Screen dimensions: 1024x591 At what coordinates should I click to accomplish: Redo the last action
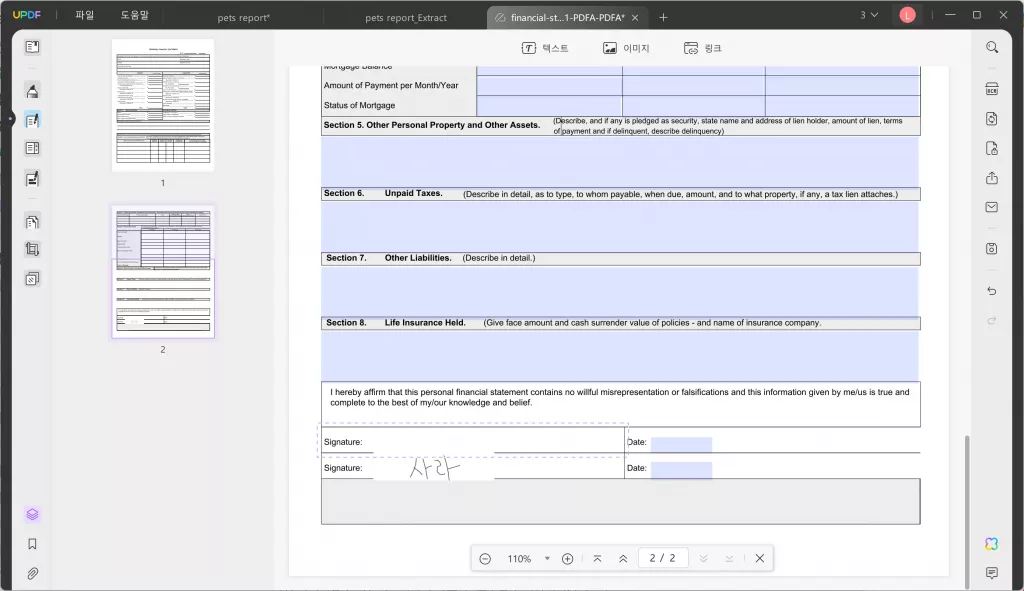pyautogui.click(x=992, y=321)
